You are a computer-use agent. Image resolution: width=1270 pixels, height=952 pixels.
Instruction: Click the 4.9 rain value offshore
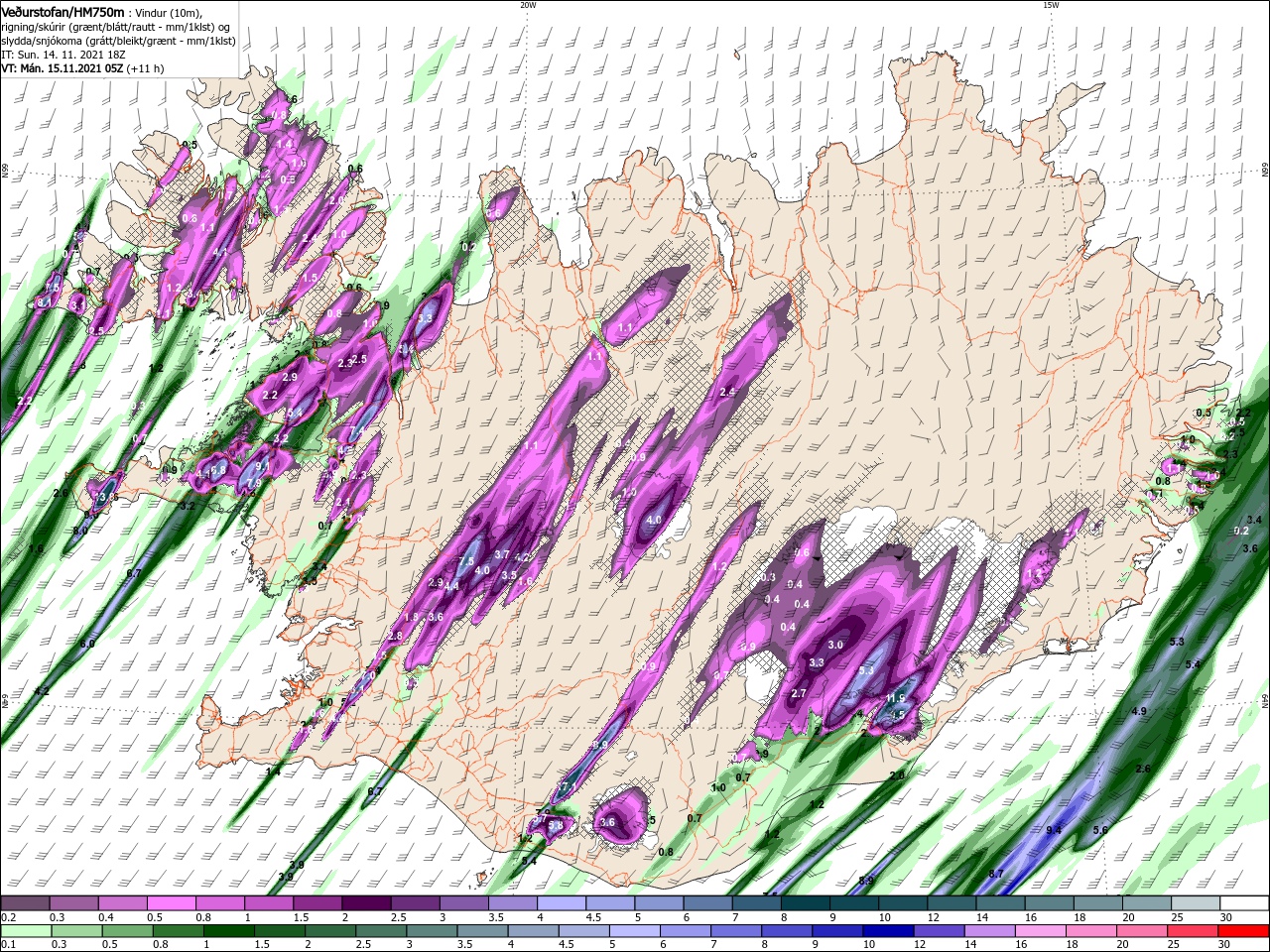tap(1139, 712)
